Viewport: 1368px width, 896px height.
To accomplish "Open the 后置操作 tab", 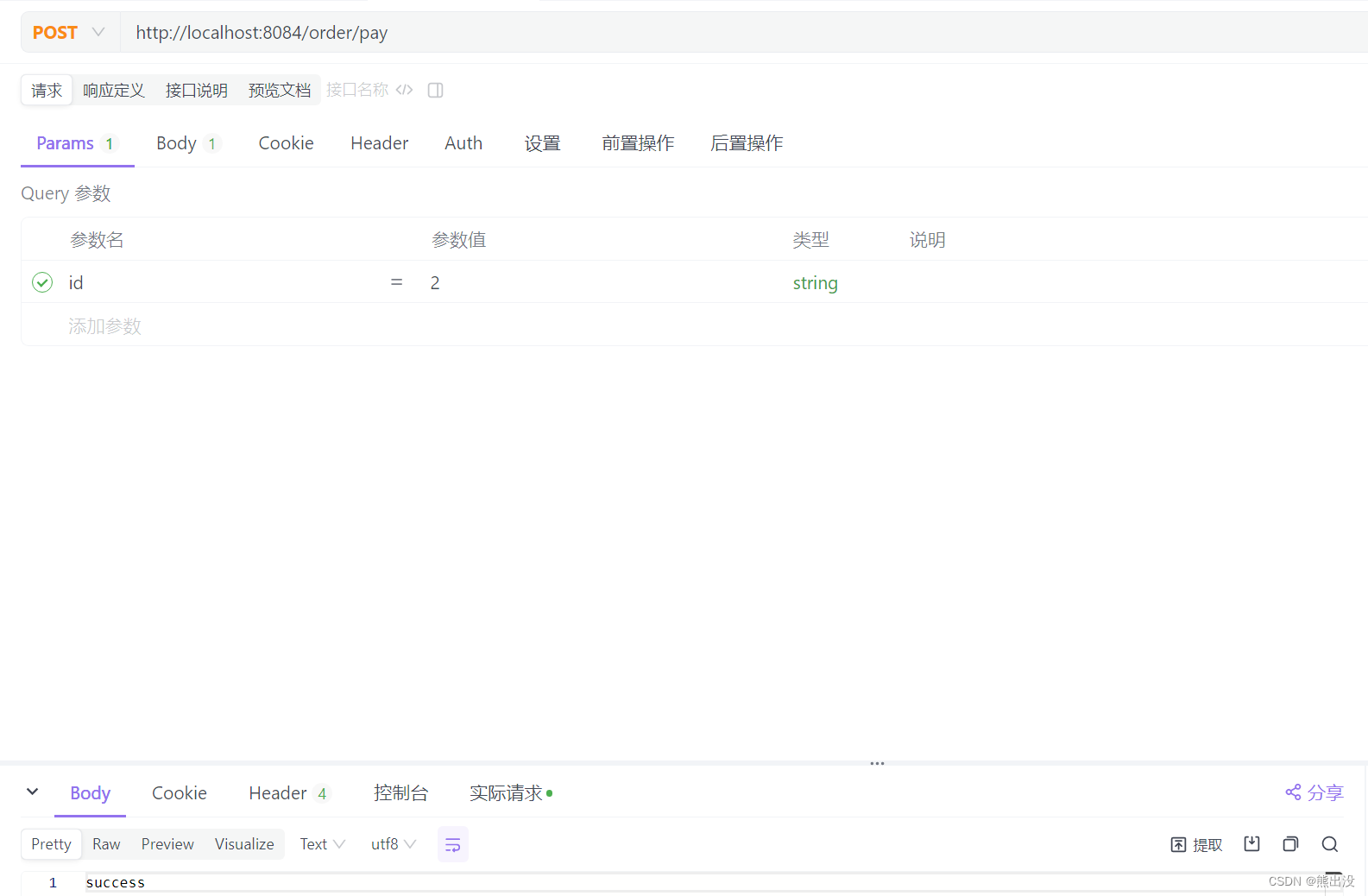I will click(x=747, y=143).
